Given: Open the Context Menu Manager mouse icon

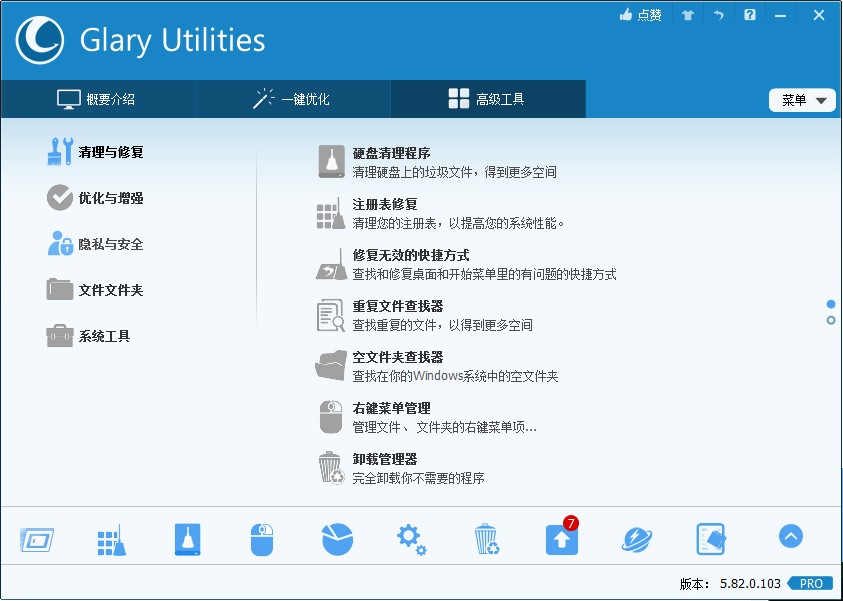Looking at the screenshot, I should pos(261,537).
